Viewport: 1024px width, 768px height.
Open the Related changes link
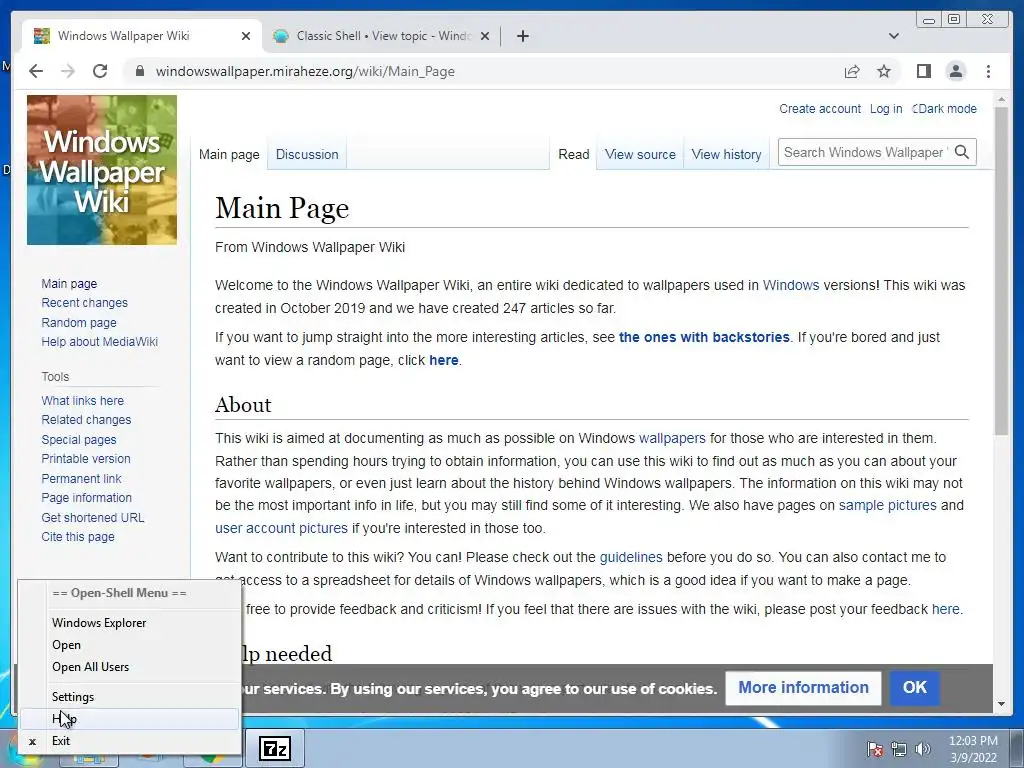[86, 419]
